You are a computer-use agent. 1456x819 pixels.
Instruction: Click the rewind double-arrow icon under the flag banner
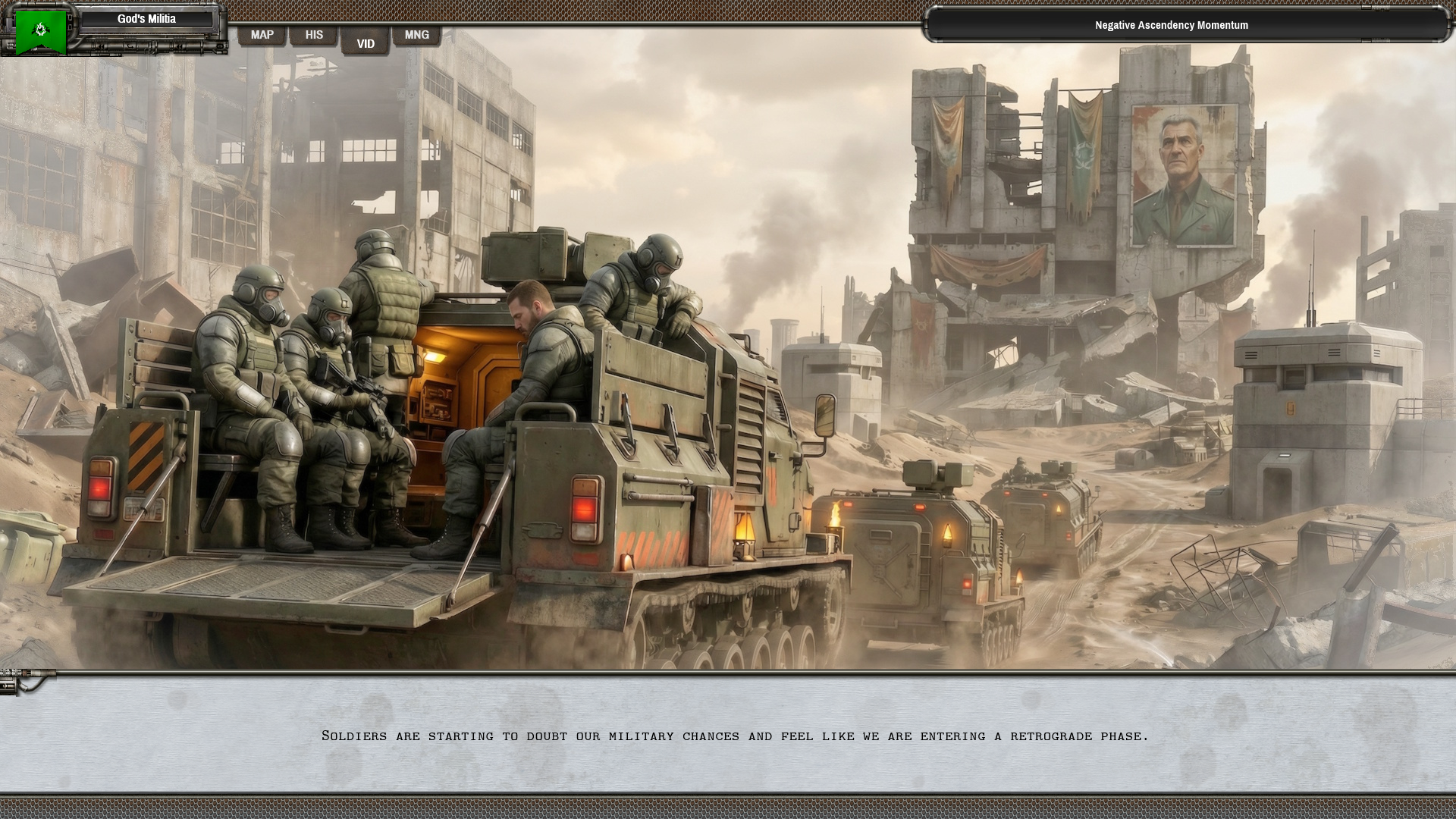point(100,48)
